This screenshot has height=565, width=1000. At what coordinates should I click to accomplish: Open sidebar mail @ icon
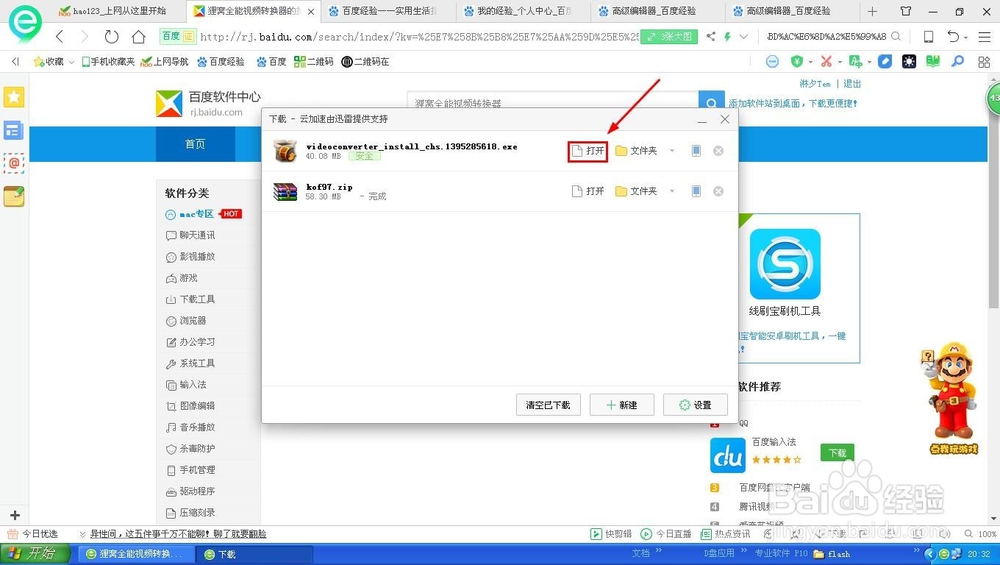[13, 163]
